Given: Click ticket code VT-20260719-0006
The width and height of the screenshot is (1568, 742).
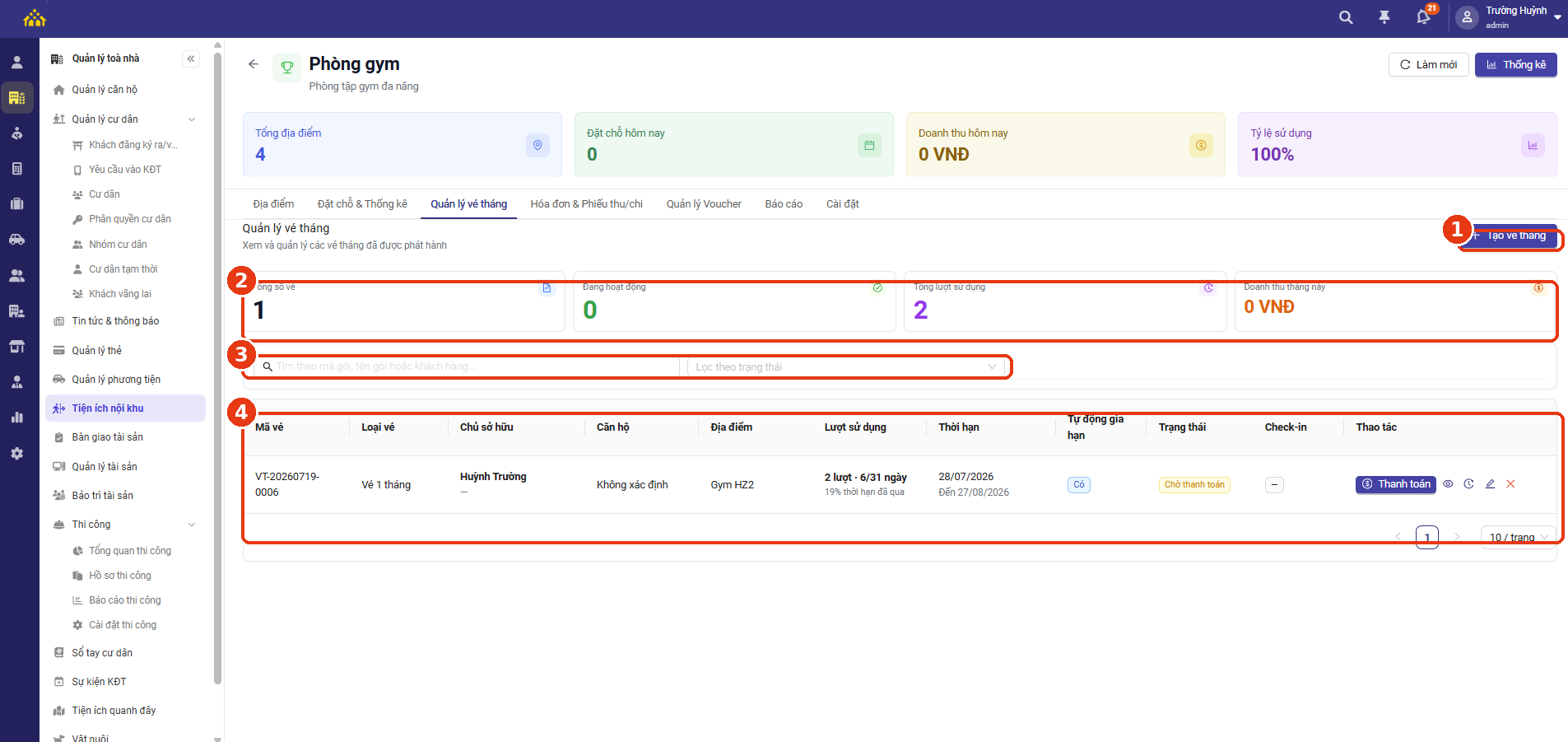Looking at the screenshot, I should (x=287, y=484).
